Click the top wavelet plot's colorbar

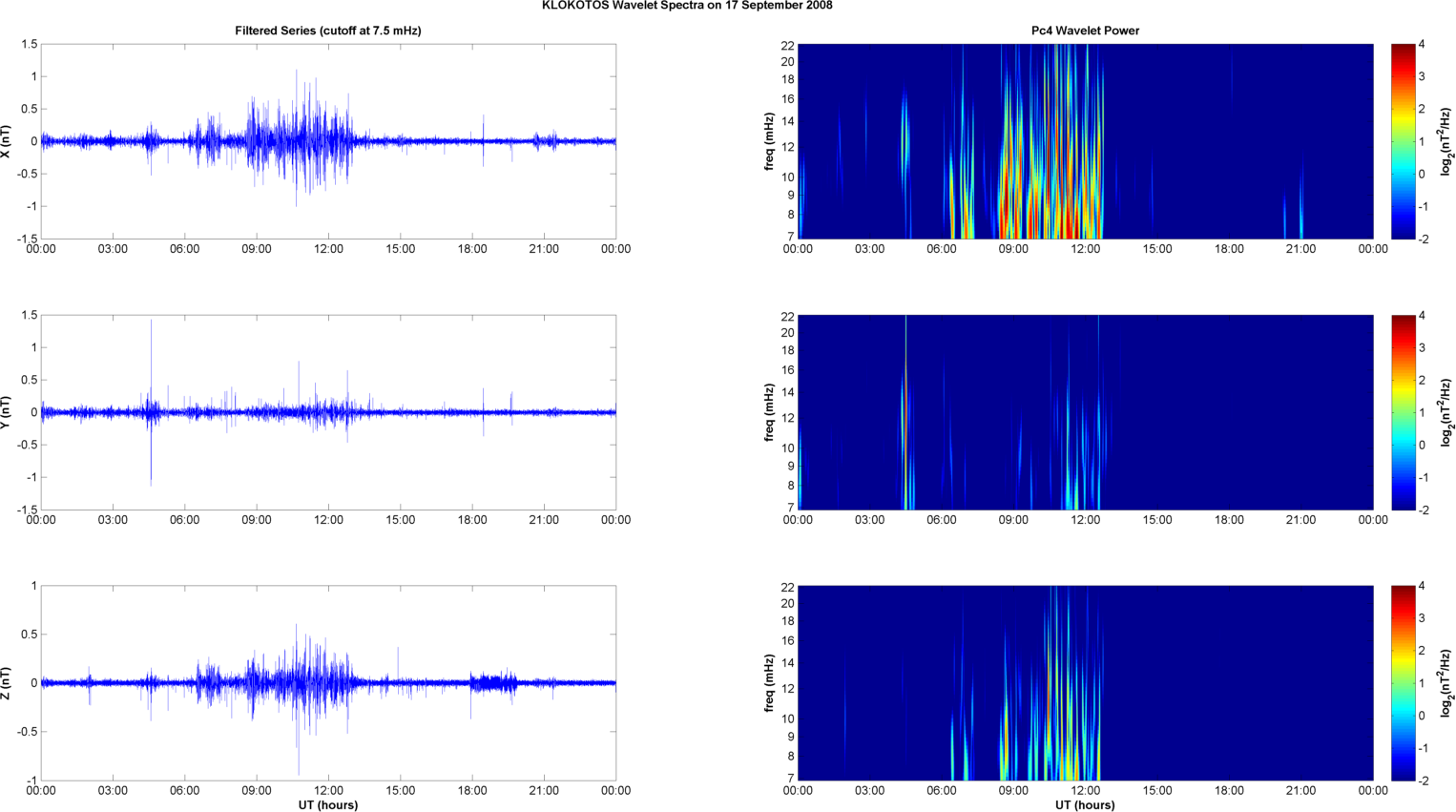pos(1403,141)
